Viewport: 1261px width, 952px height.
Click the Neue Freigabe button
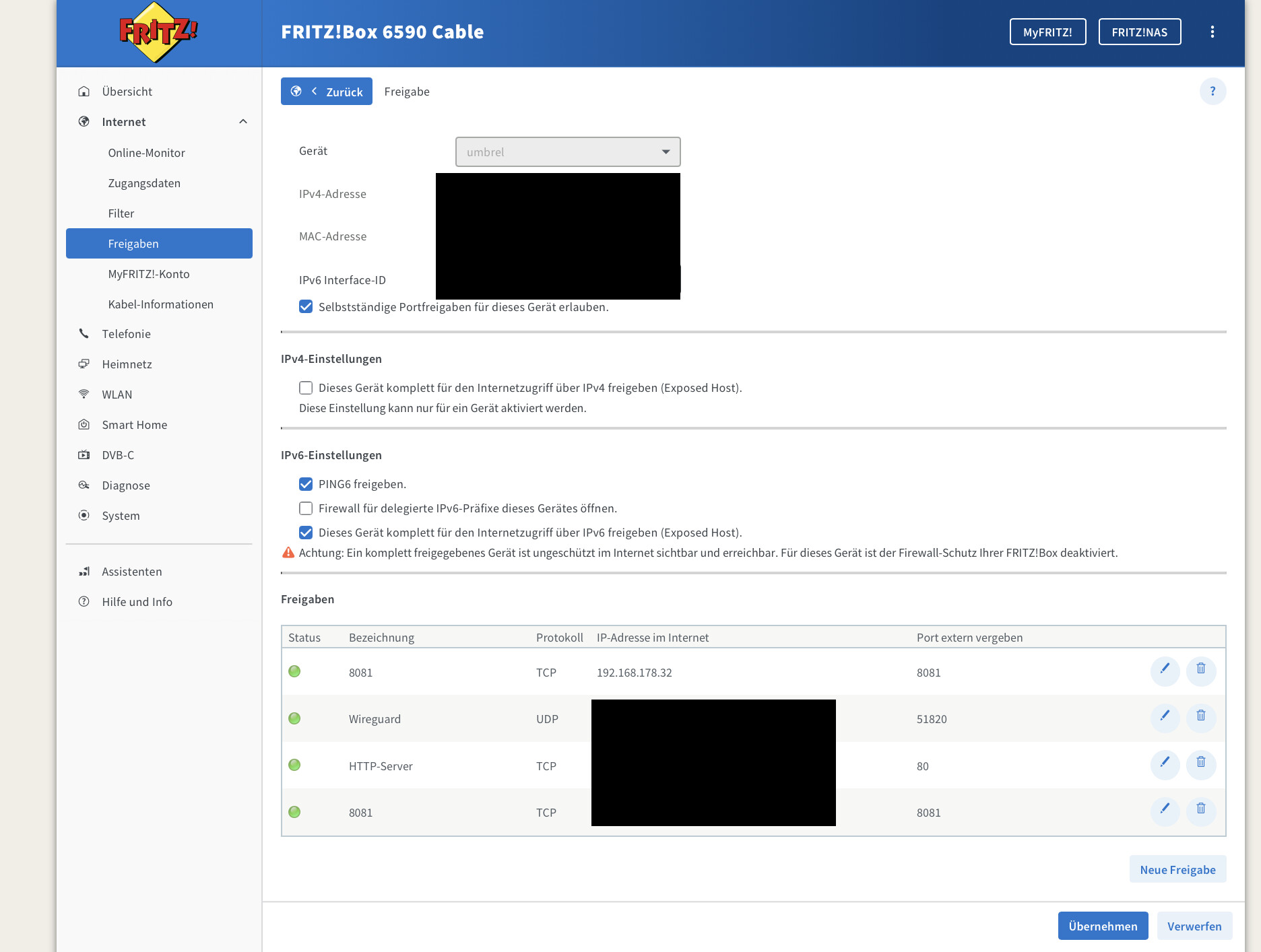click(x=1177, y=869)
